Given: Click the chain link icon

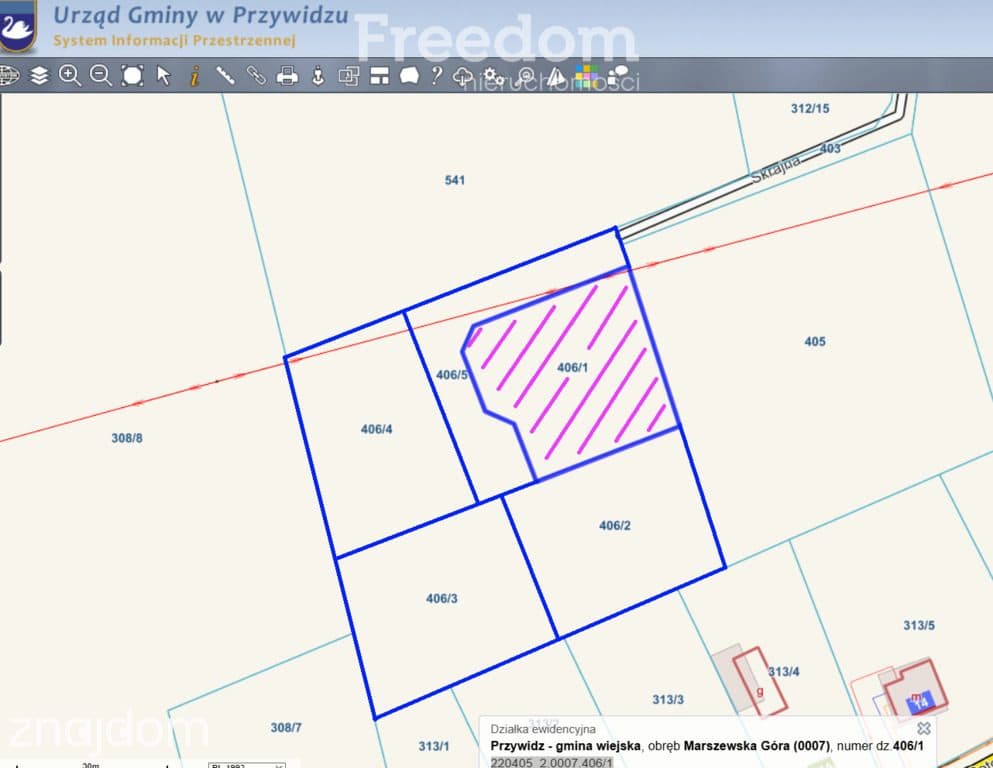Looking at the screenshot, I should (256, 75).
